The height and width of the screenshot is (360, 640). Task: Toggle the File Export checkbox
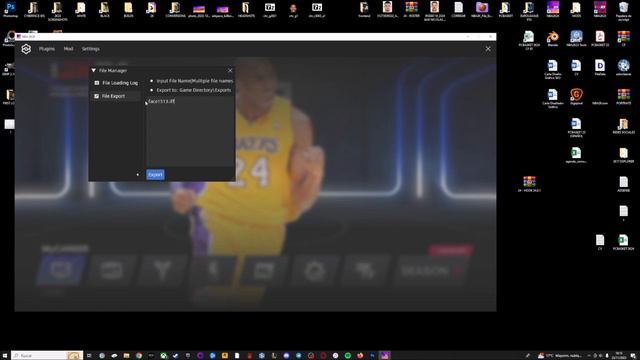tap(97, 96)
